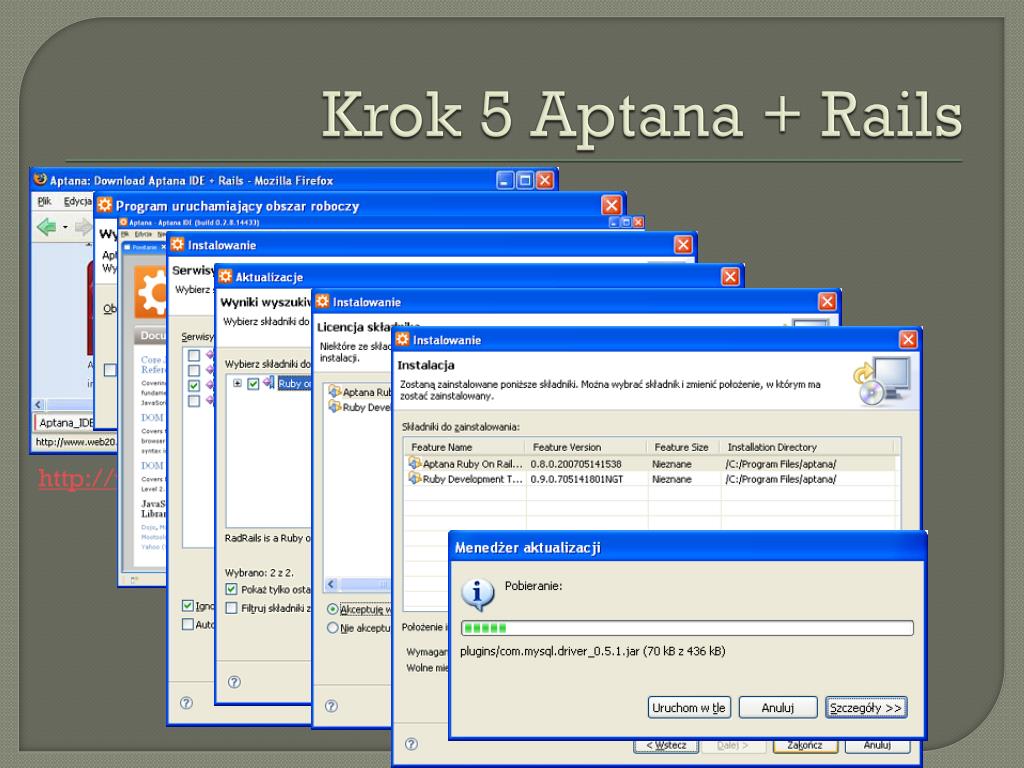This screenshot has height=768, width=1024.
Task: Click Aptana Rub... item in license list
Action: [360, 392]
